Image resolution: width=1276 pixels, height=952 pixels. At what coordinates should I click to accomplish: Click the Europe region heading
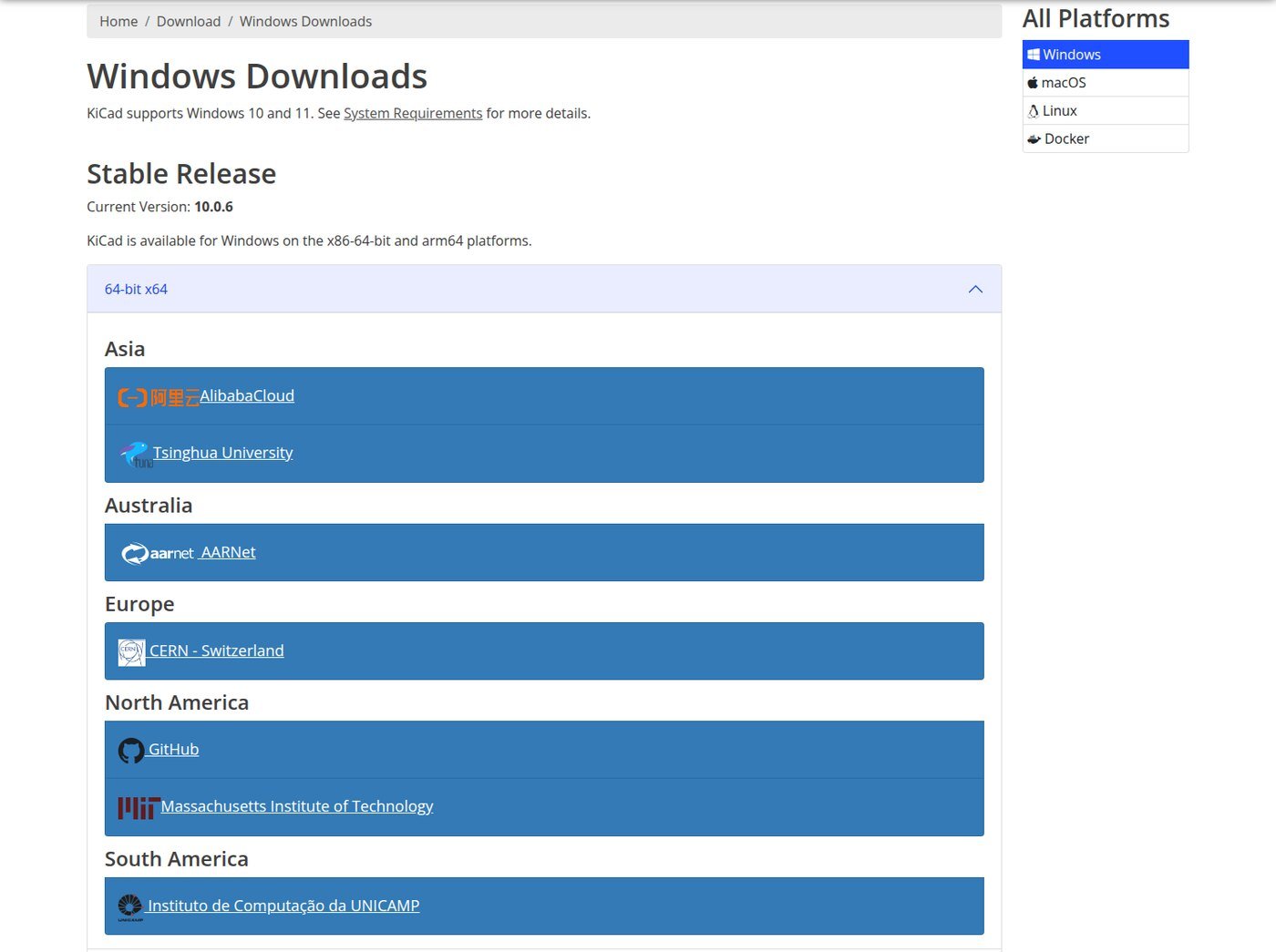(139, 604)
